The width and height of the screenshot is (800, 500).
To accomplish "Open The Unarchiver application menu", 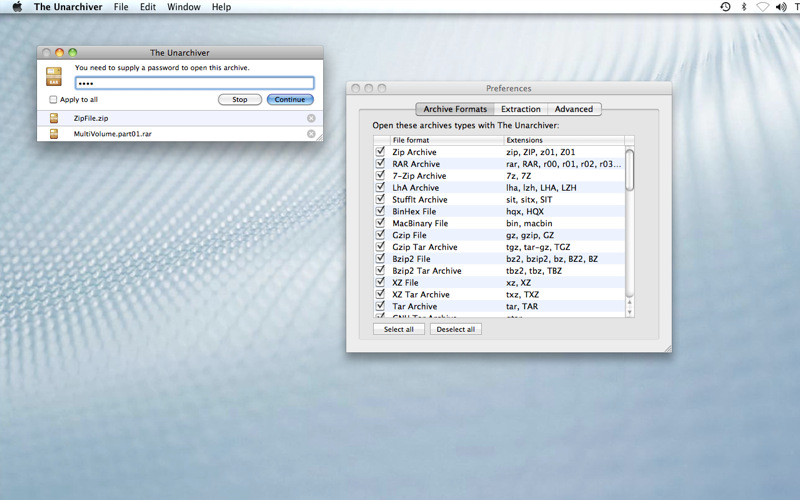I will tap(68, 7).
